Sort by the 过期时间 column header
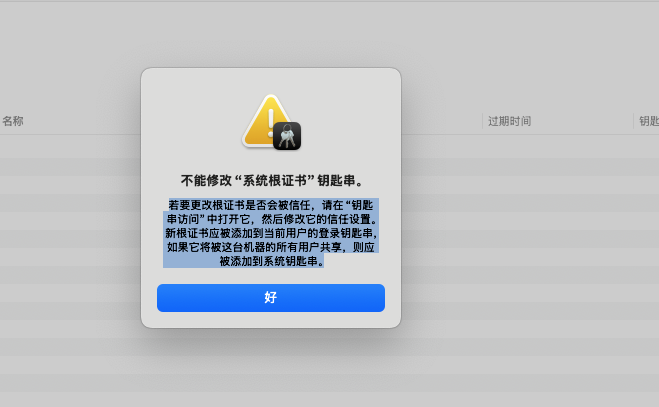659x407 pixels. pyautogui.click(x=509, y=121)
